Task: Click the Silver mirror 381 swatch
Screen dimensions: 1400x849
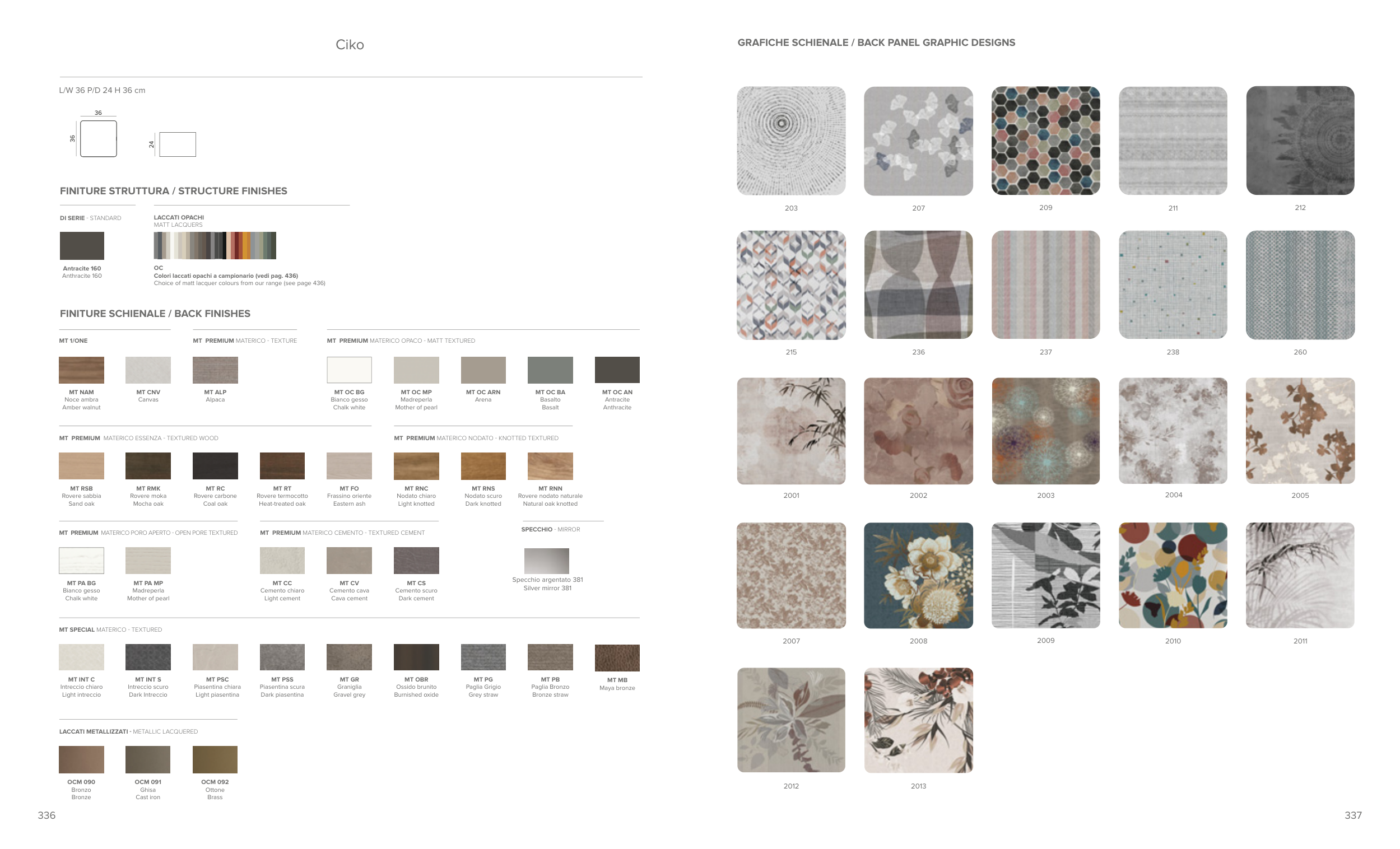Action: point(546,561)
